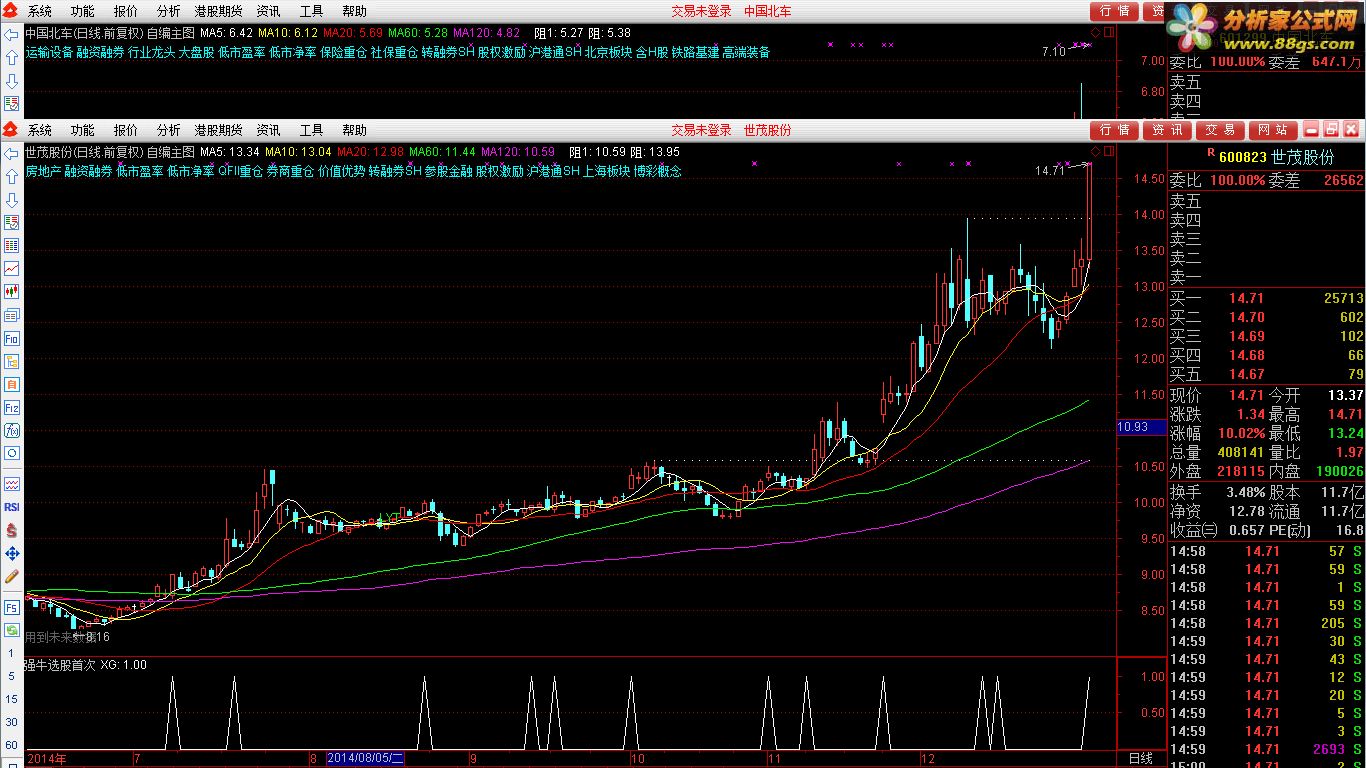
Task: Switch to the candlestick K-line chart icon
Action: click(x=11, y=292)
